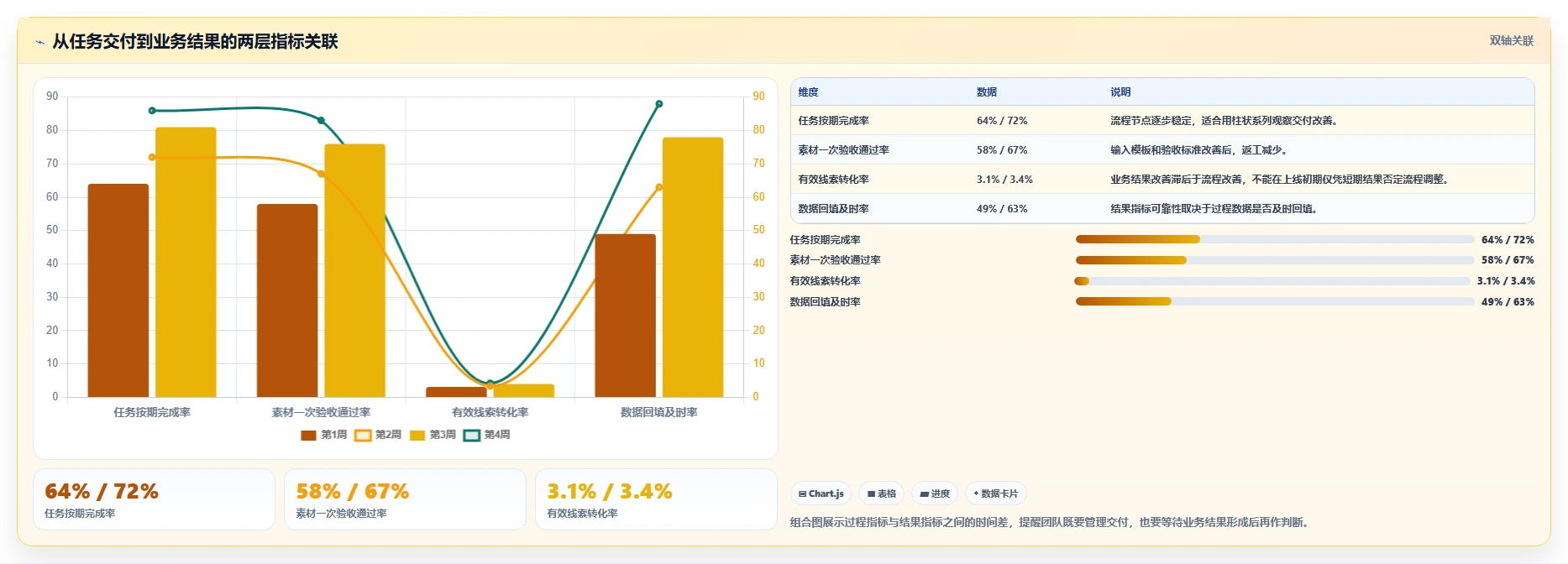Click the teal line point above 数据回填及时率
1568x564 pixels.
(x=659, y=104)
